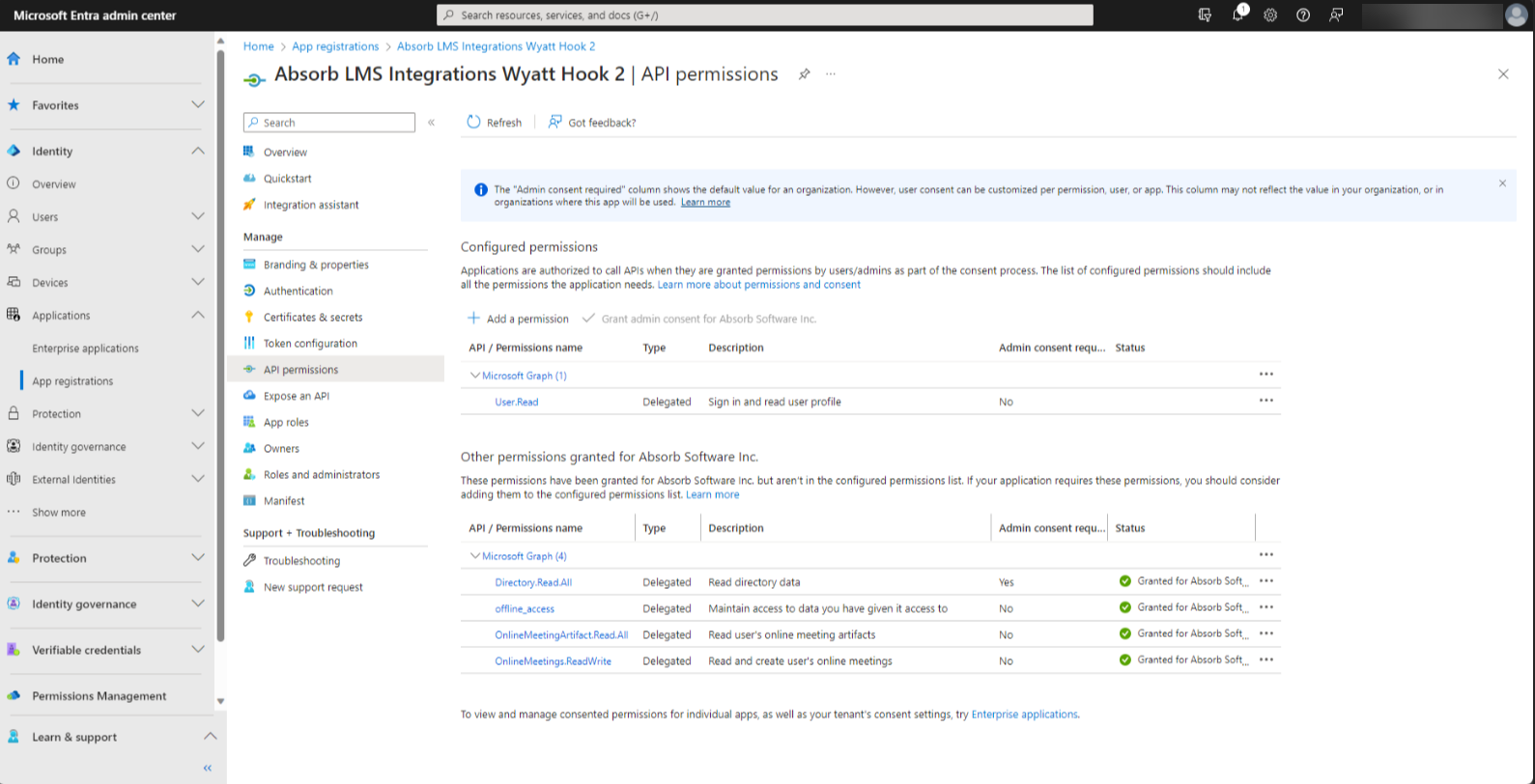Open Quickstart page
Screen dimensions: 1535x784
287,179
